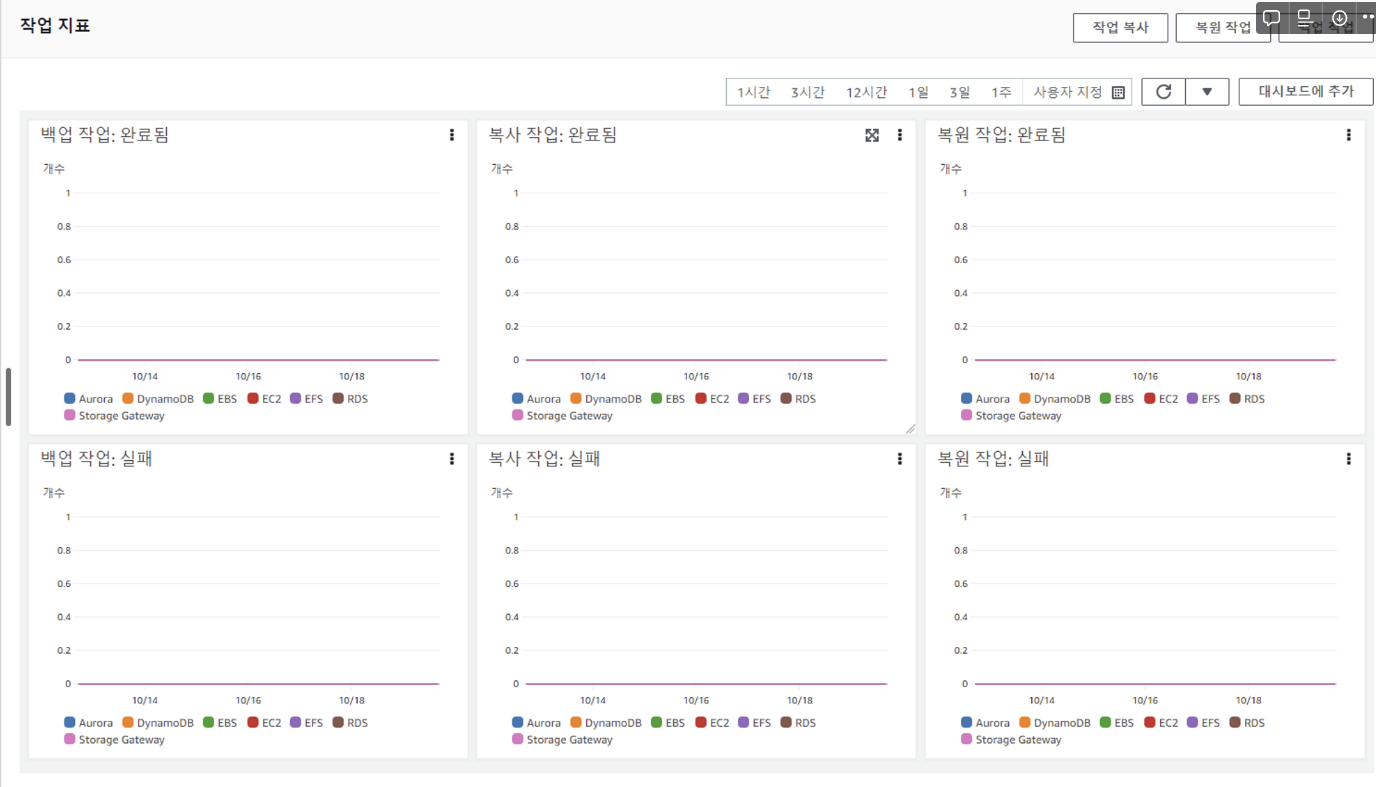1376x787 pixels.
Task: Click the 백업 작업: 실패 widget title
Action: 96,459
